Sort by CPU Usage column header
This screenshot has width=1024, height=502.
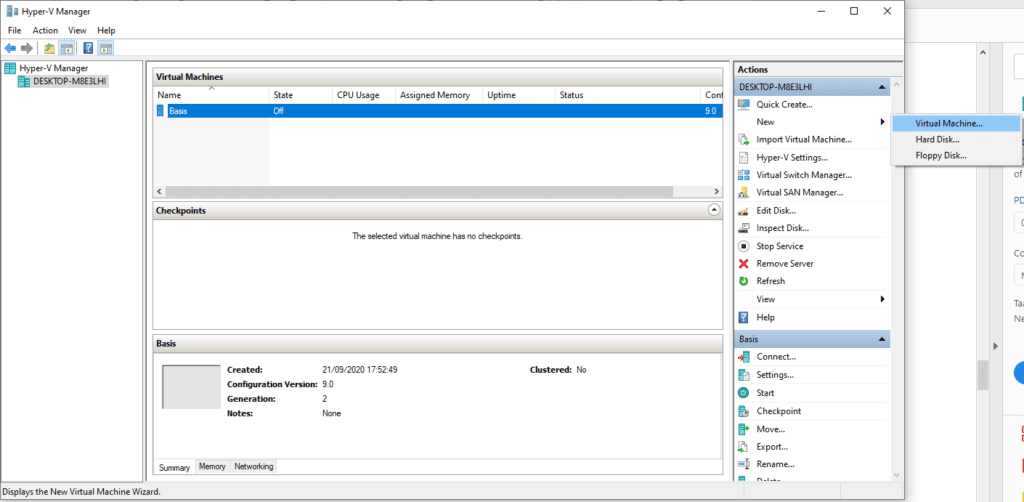coord(364,95)
